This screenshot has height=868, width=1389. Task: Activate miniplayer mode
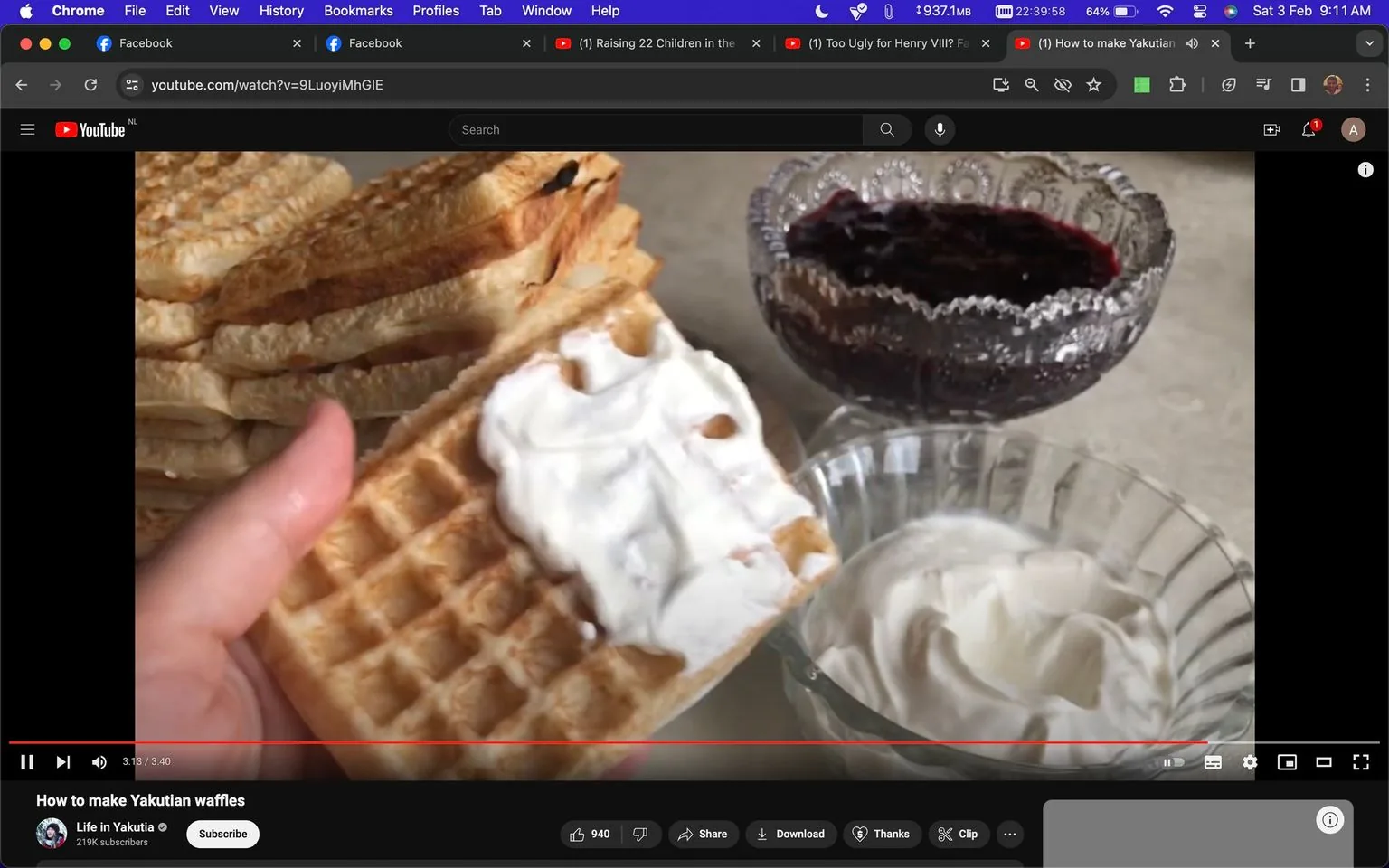pyautogui.click(x=1287, y=761)
